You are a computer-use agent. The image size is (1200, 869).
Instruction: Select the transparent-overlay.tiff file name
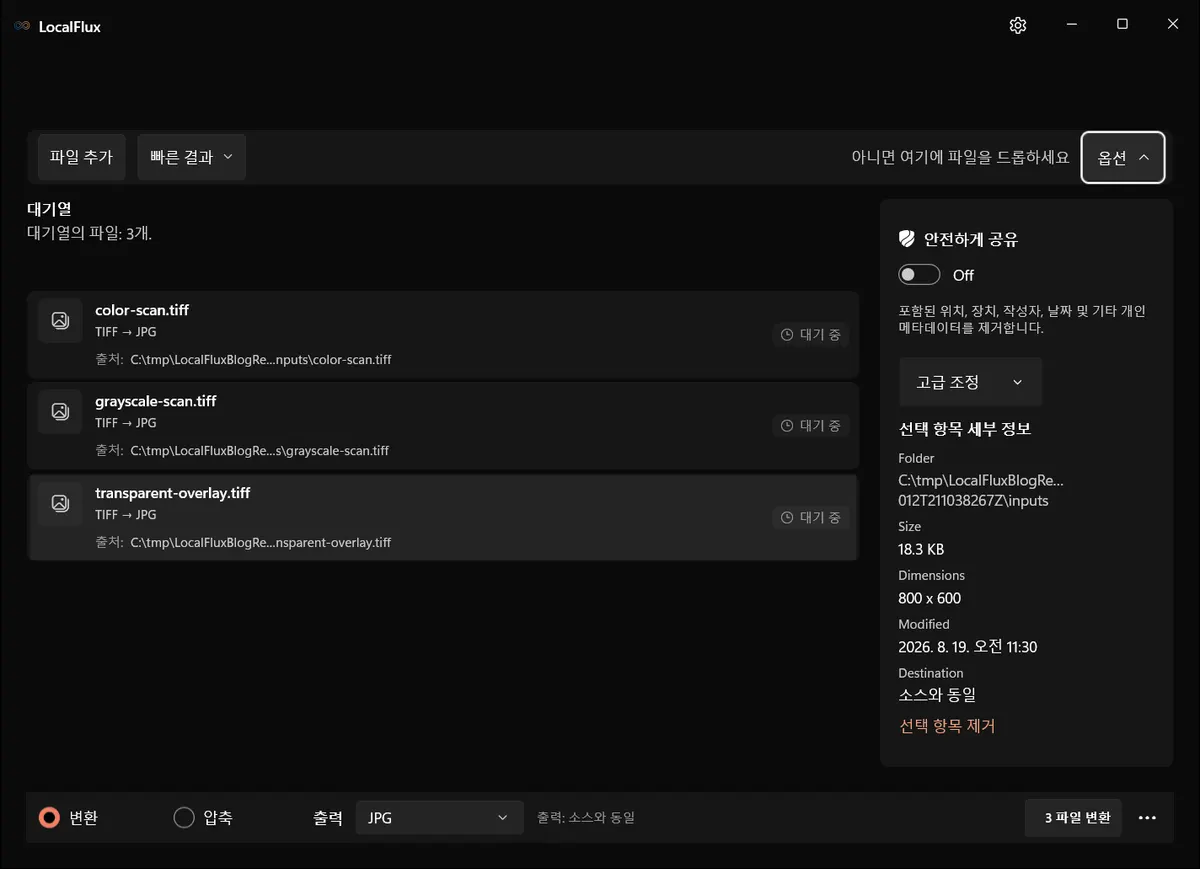(x=173, y=493)
